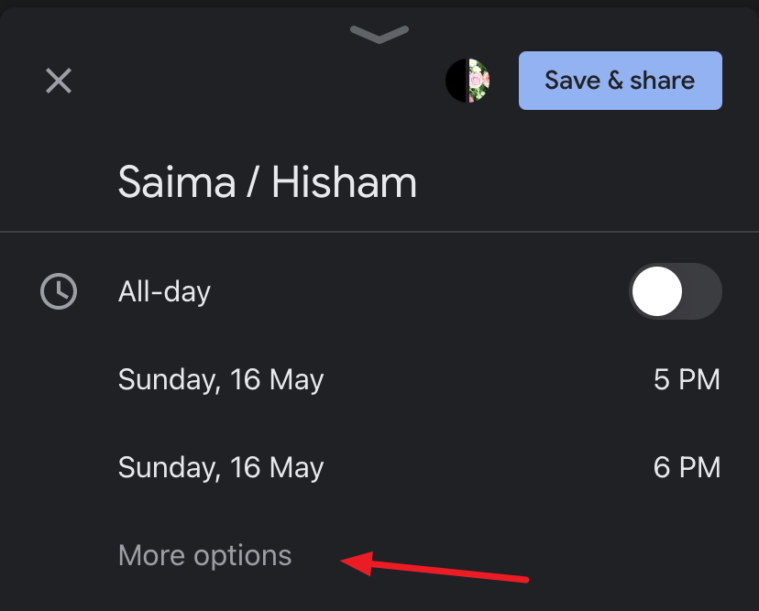Open the start date picker, Sunday, 16 May
The width and height of the screenshot is (759, 611).
click(221, 380)
